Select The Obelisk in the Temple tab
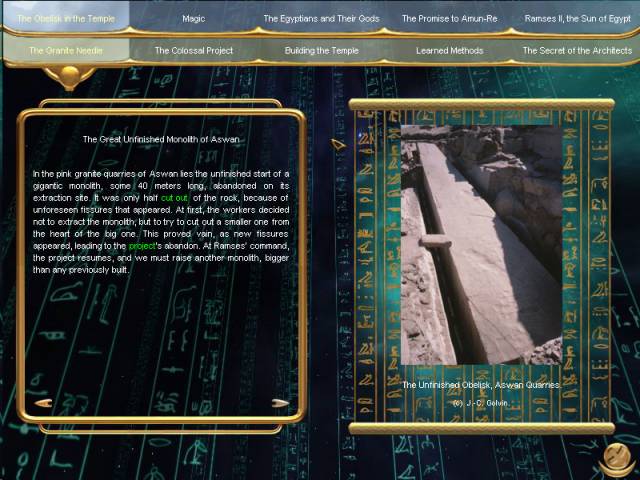Image resolution: width=640 pixels, height=480 pixels. point(65,18)
